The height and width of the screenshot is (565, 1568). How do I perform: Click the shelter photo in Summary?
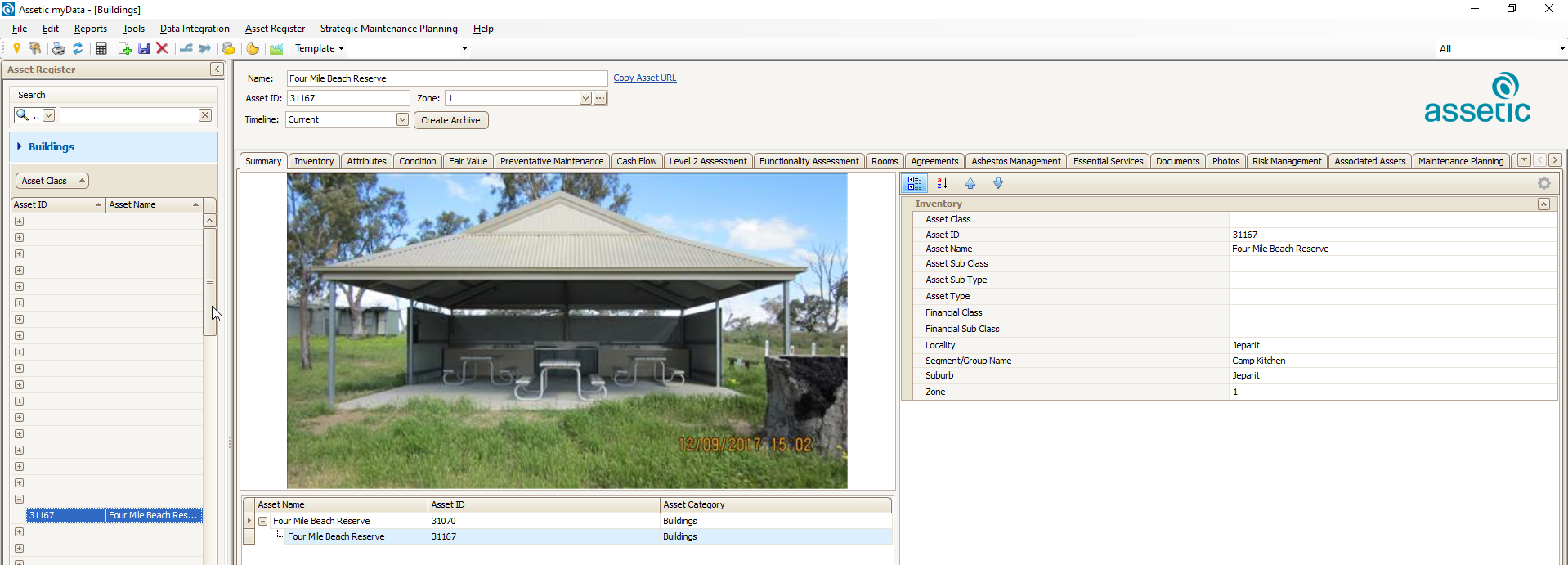tap(567, 330)
